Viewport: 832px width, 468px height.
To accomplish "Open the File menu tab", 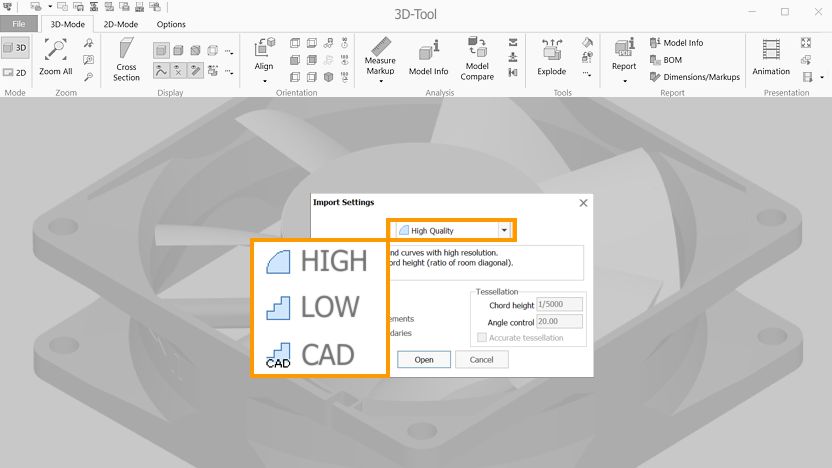I will click(19, 24).
